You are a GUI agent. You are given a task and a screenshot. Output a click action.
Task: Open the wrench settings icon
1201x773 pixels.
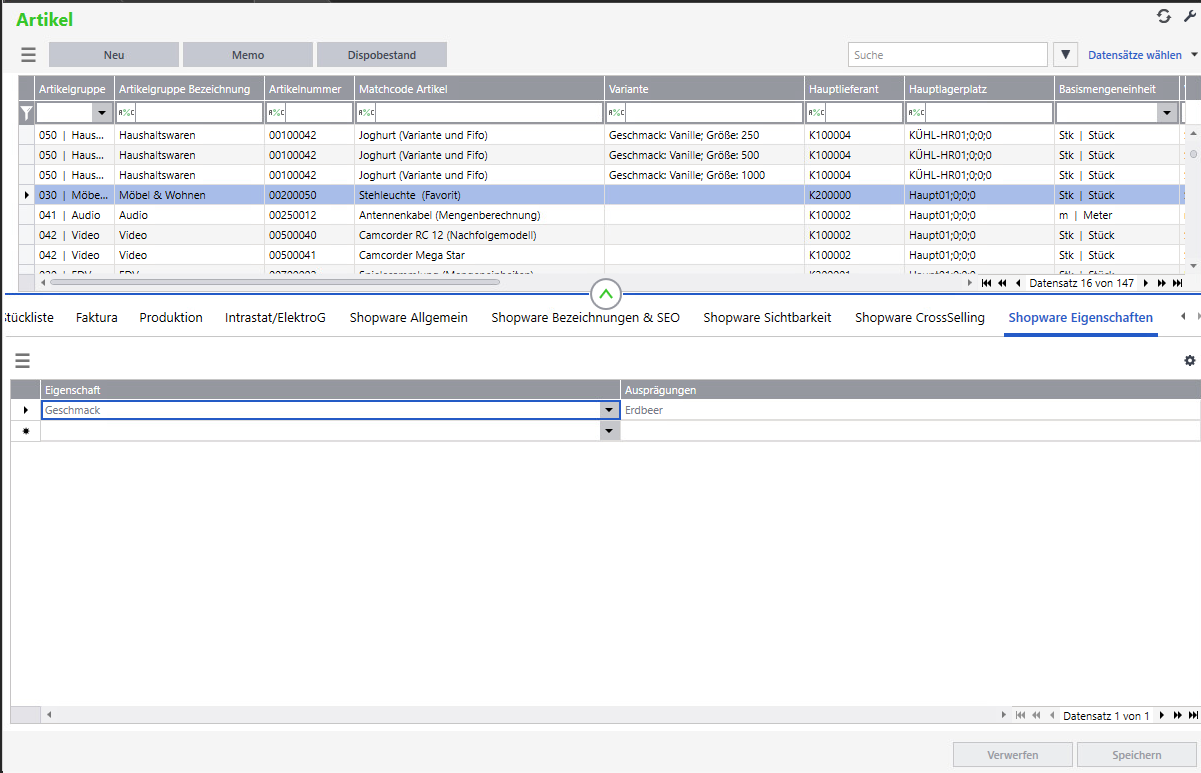(x=1188, y=16)
